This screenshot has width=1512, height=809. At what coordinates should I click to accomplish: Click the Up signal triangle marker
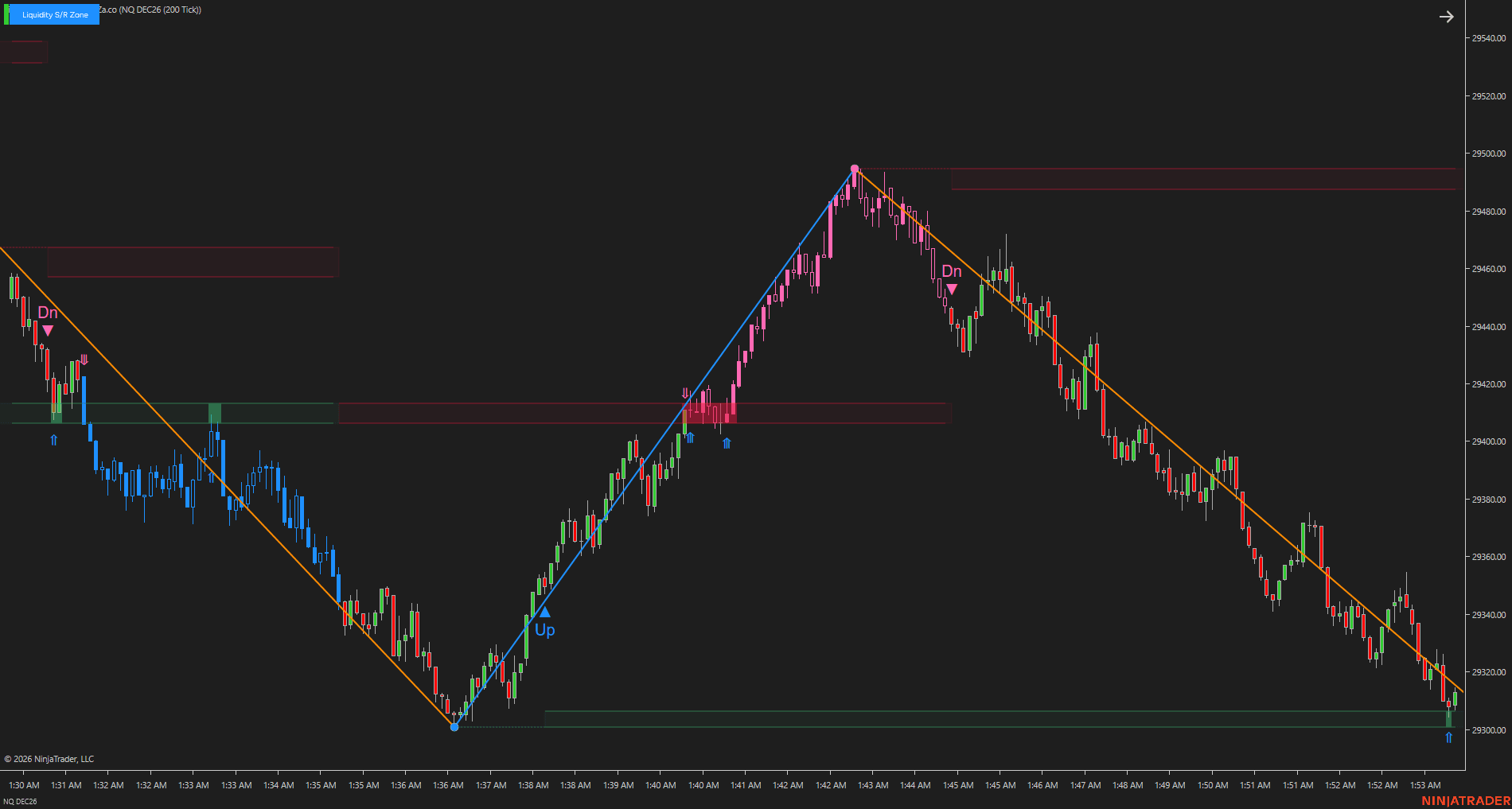tap(544, 612)
